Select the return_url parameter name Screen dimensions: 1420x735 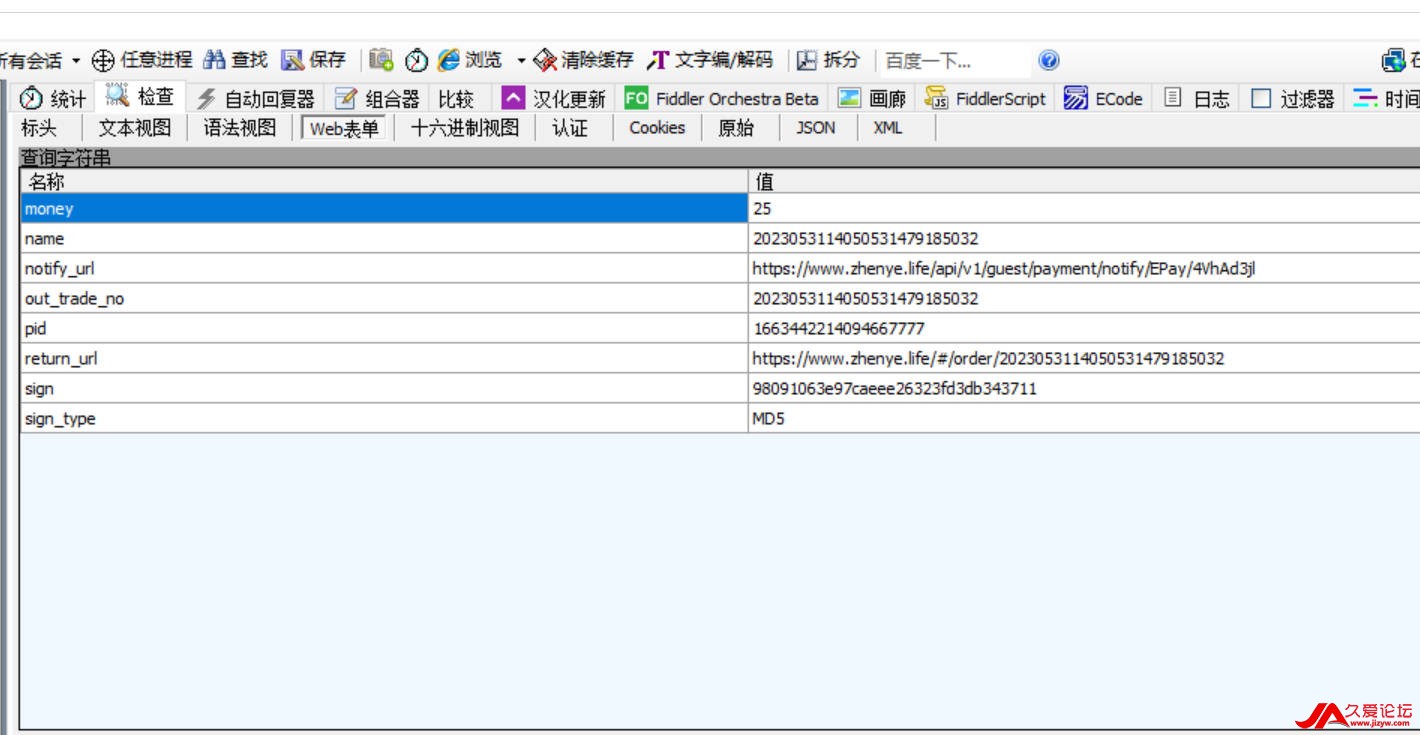click(384, 358)
